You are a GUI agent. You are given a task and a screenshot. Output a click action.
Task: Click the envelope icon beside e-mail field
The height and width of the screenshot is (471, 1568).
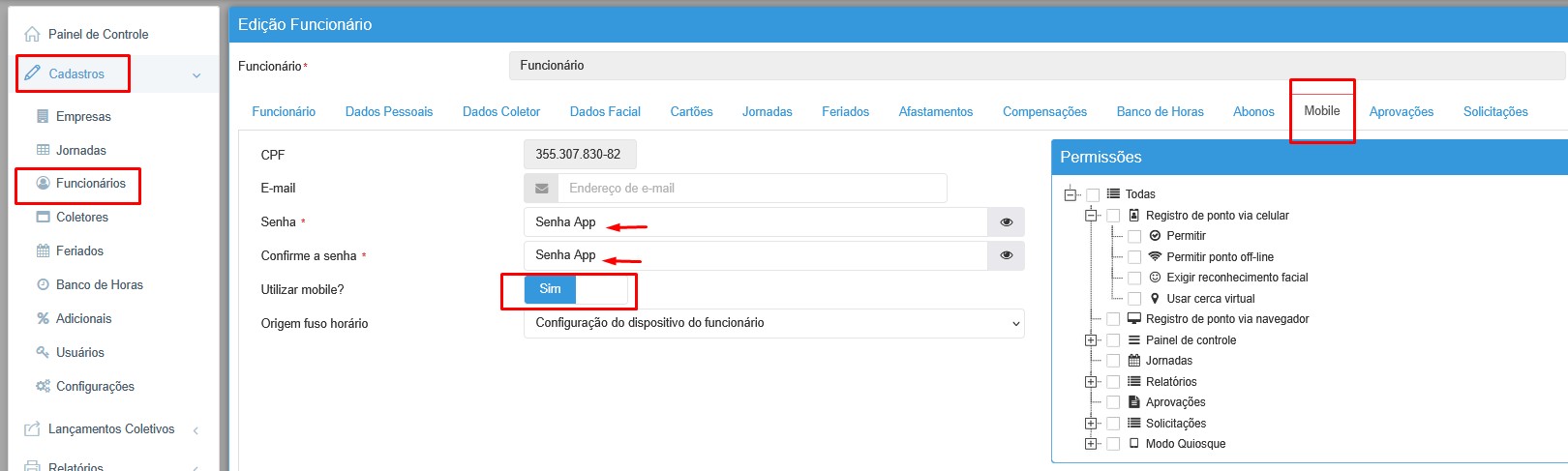click(x=541, y=189)
